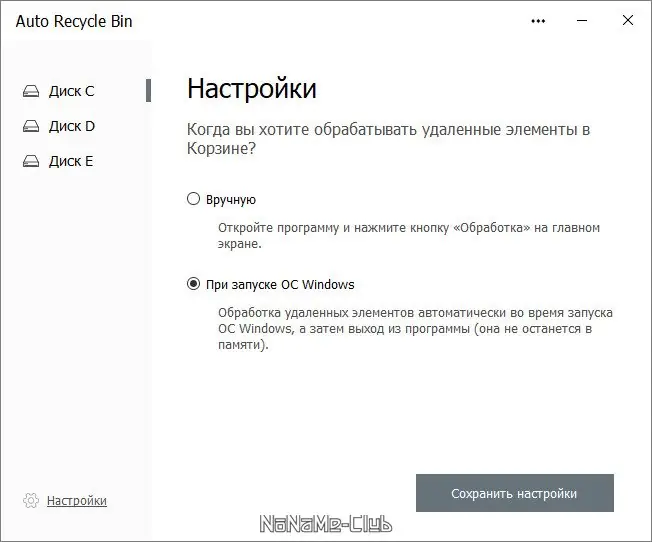Click the drive icon beside Диск C
The image size is (652, 542).
tap(31, 91)
